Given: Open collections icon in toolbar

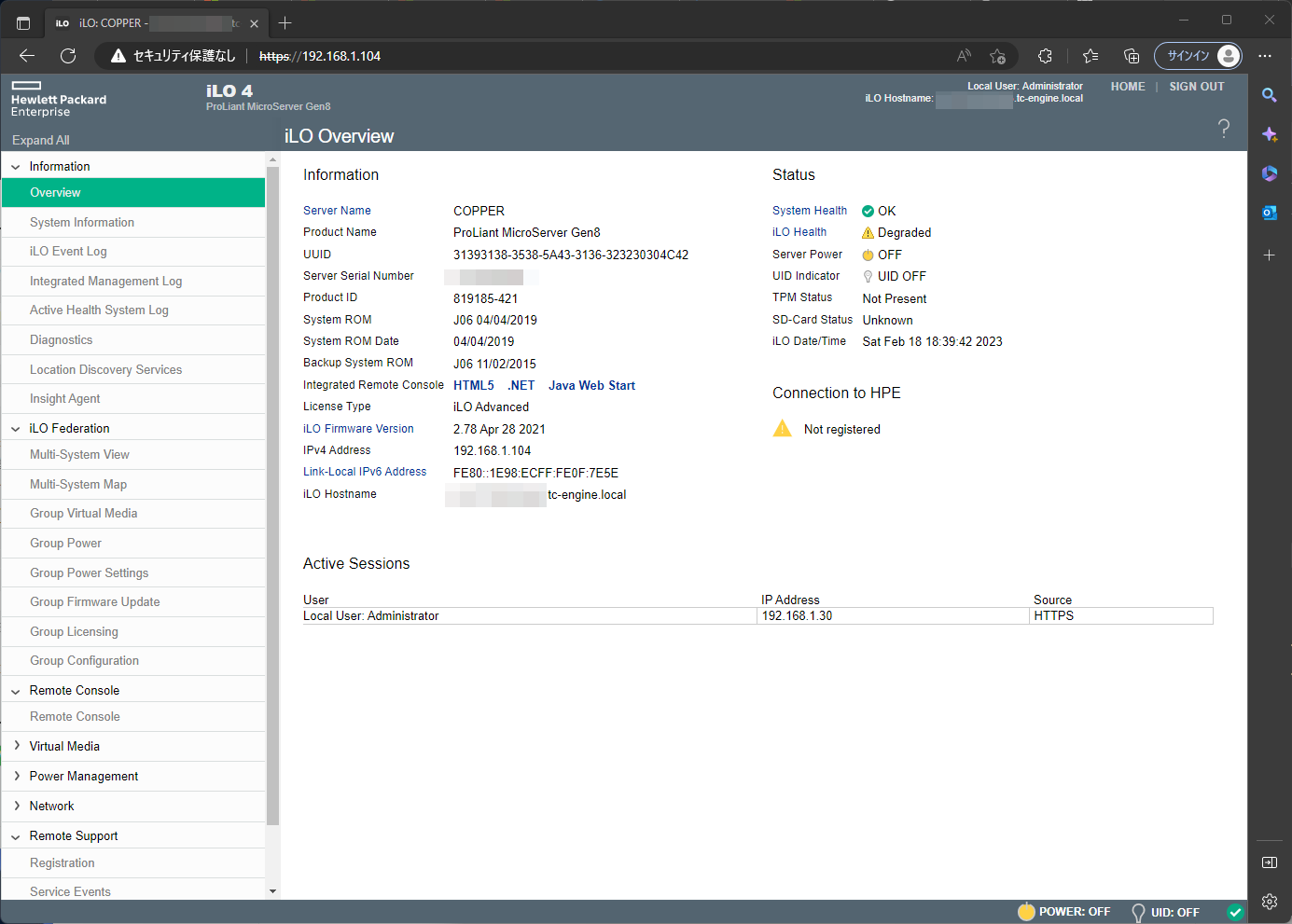Looking at the screenshot, I should tap(1132, 56).
